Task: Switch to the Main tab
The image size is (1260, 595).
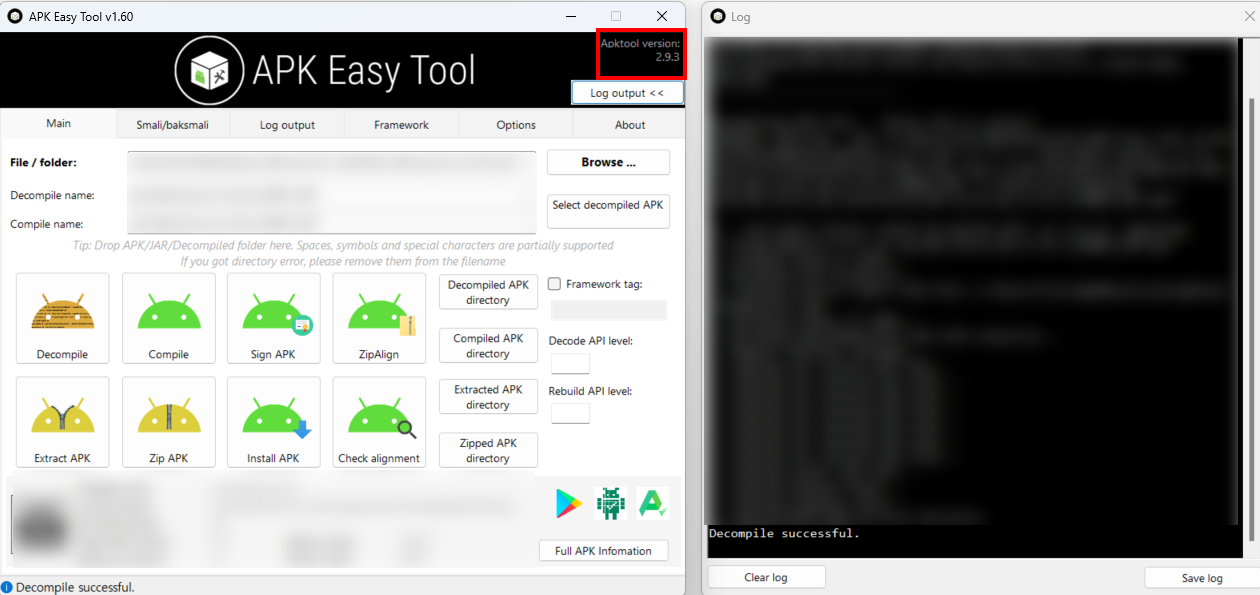Action: [58, 124]
